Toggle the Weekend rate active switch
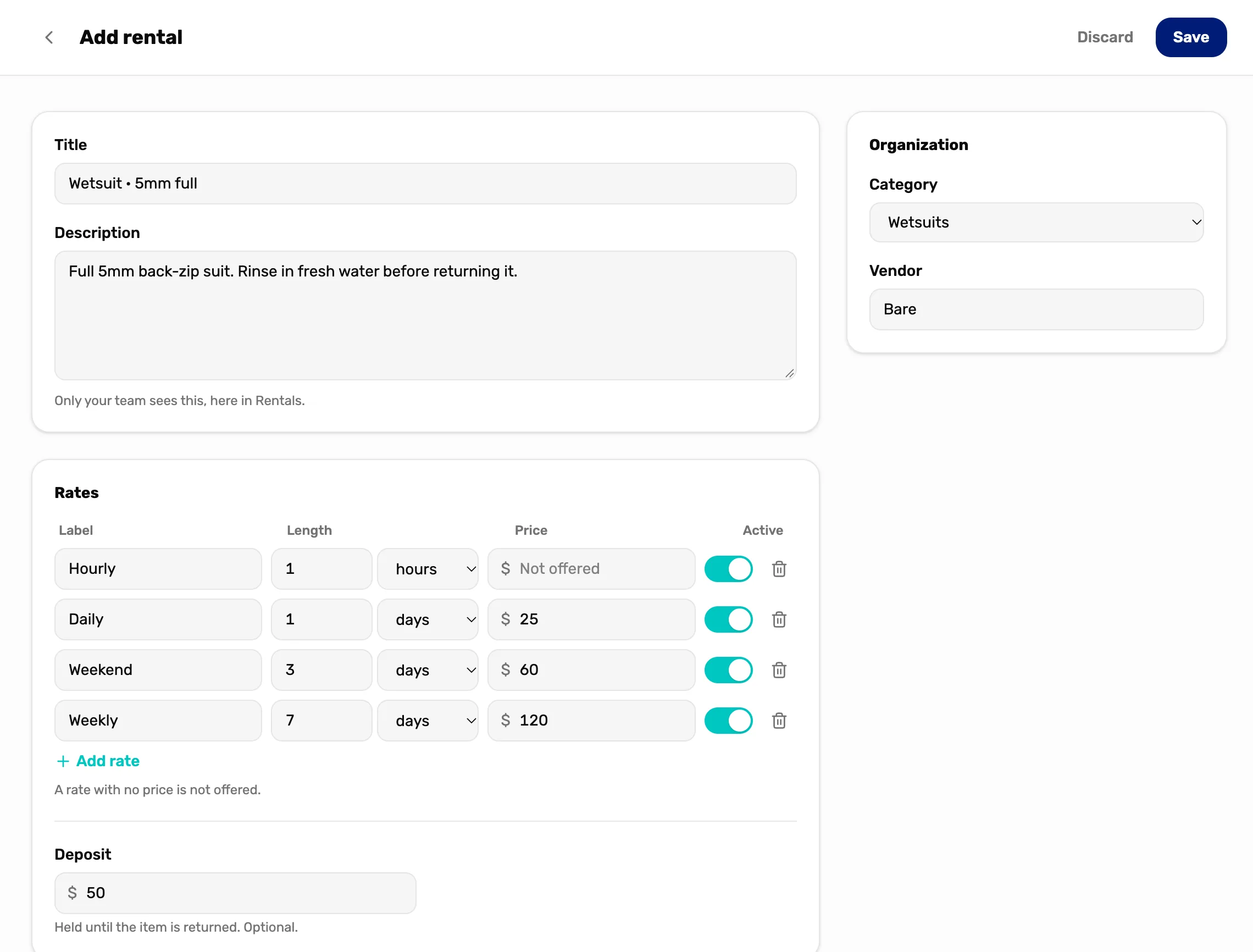This screenshot has height=952, width=1253. pyautogui.click(x=729, y=670)
